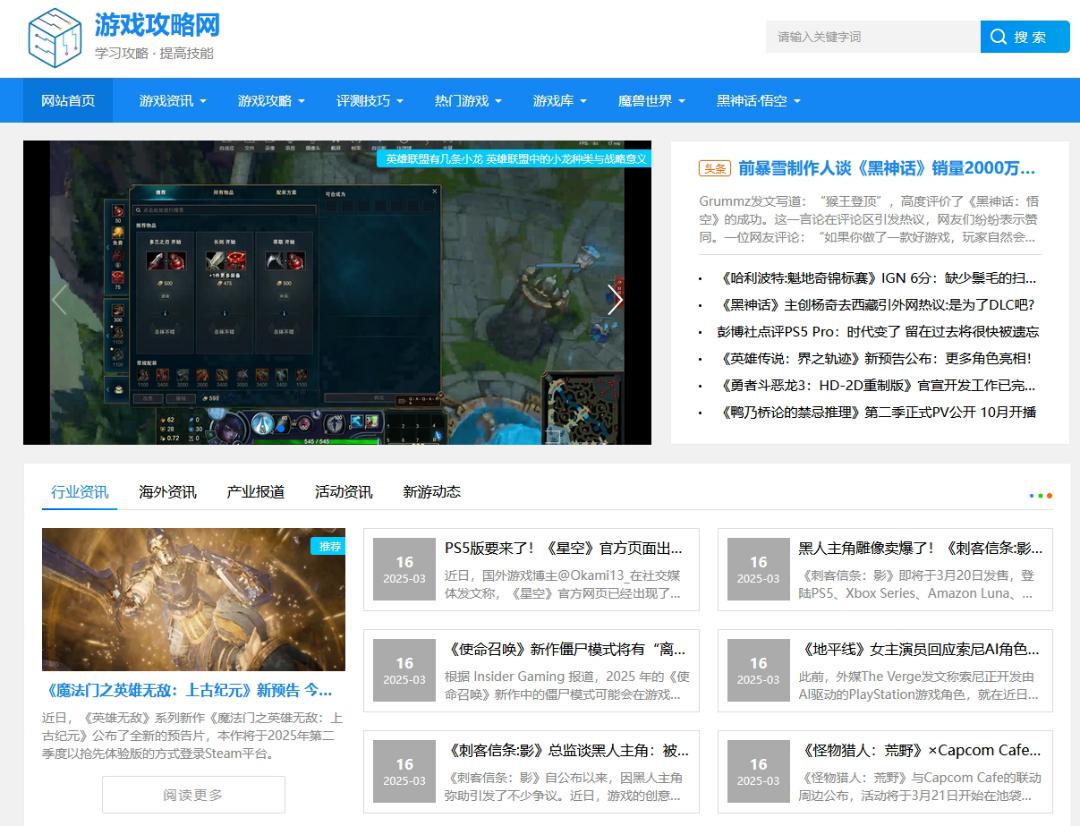
Task: Open the 《黑神话》主创杨奇去西藏 article
Action: coord(878,305)
